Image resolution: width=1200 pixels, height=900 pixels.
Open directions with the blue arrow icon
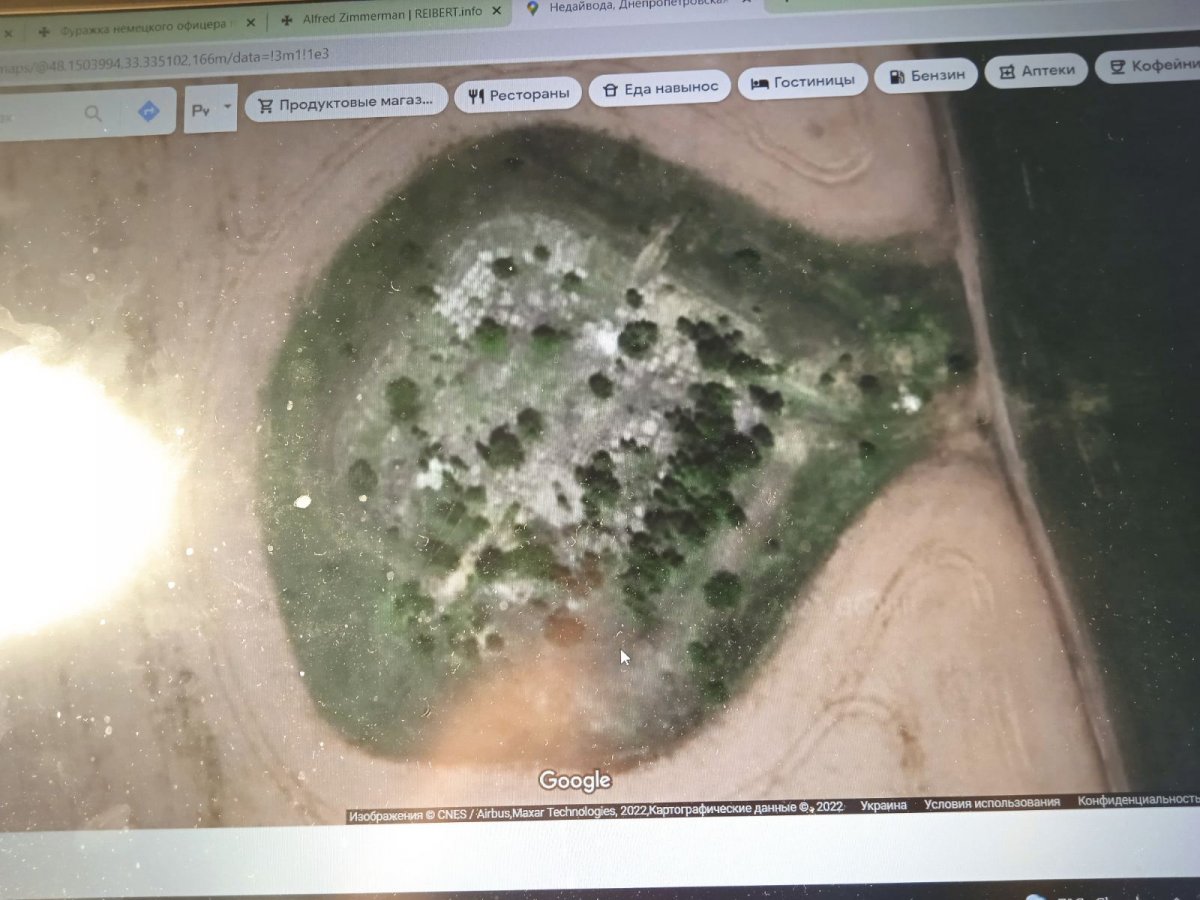pos(149,111)
